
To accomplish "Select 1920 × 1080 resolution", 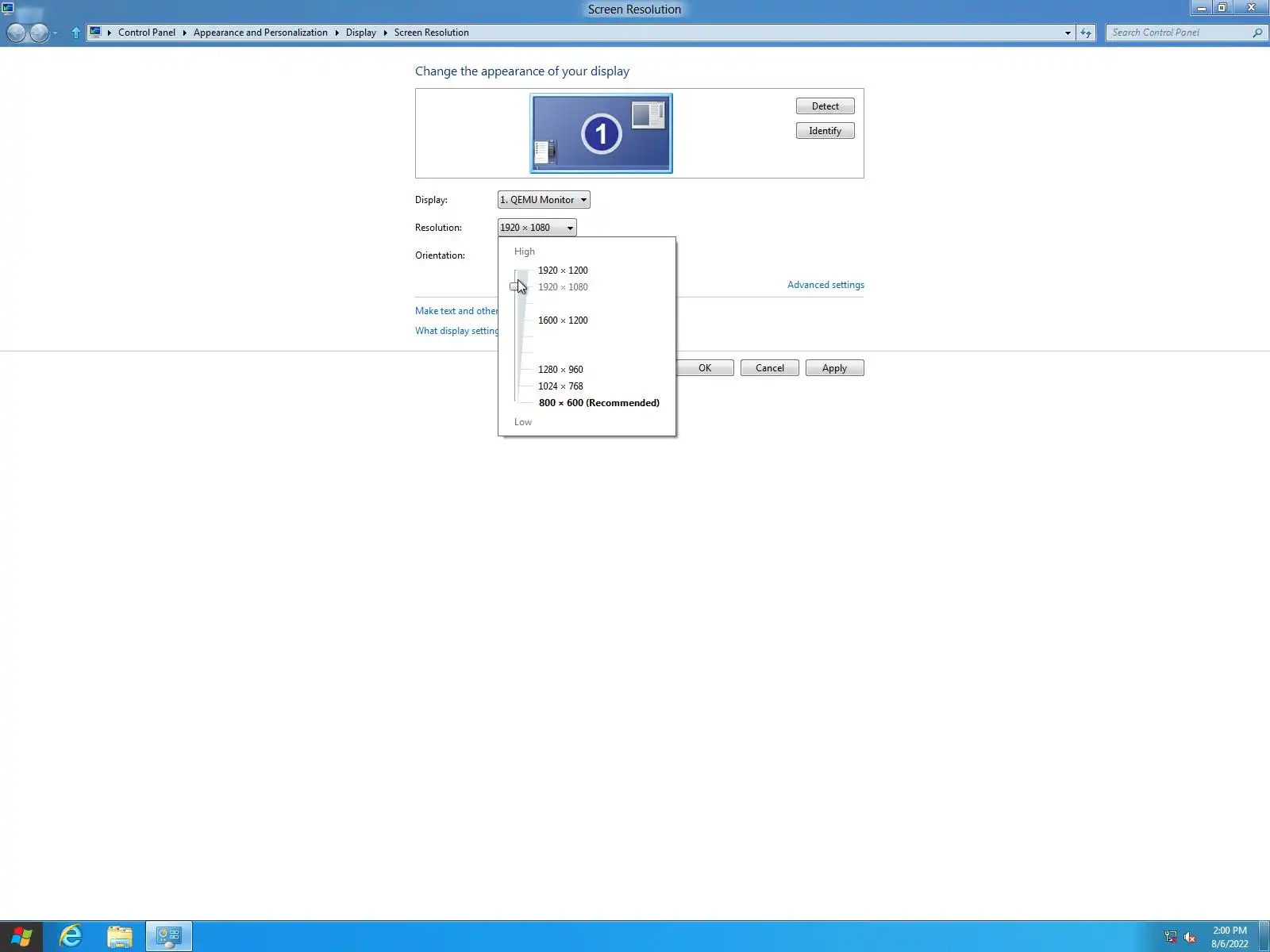I will (x=563, y=287).
